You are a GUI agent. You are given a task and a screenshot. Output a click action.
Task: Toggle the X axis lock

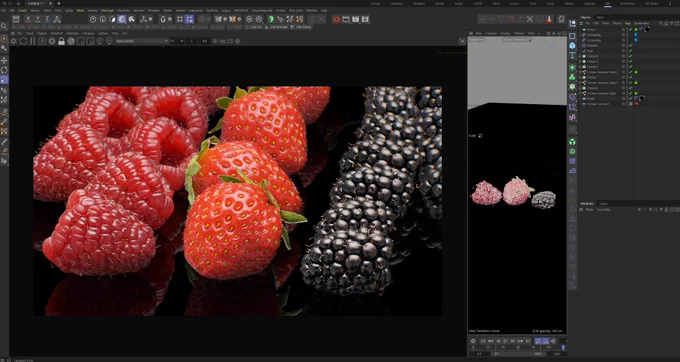[x=28, y=19]
